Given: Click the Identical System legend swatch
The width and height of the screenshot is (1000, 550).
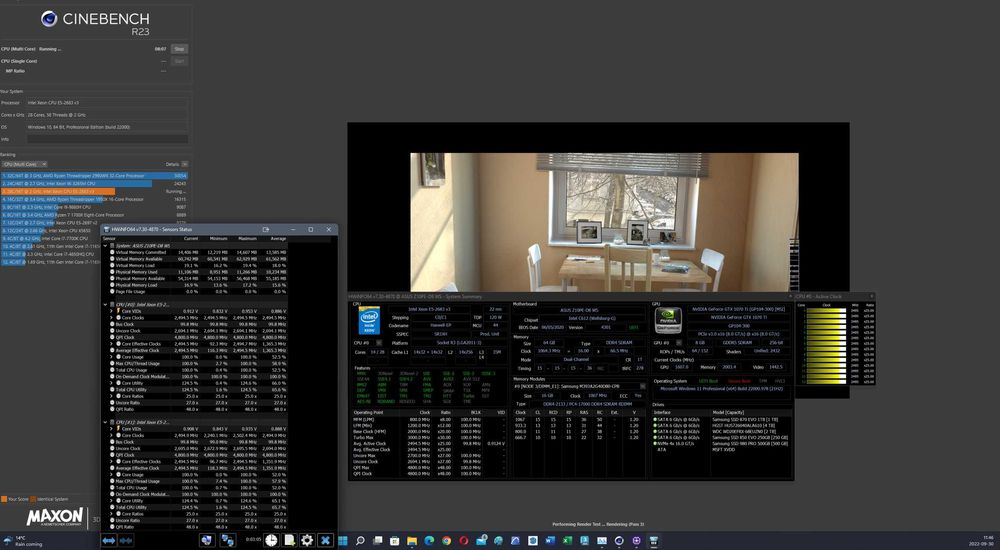Looking at the screenshot, I should point(34,499).
